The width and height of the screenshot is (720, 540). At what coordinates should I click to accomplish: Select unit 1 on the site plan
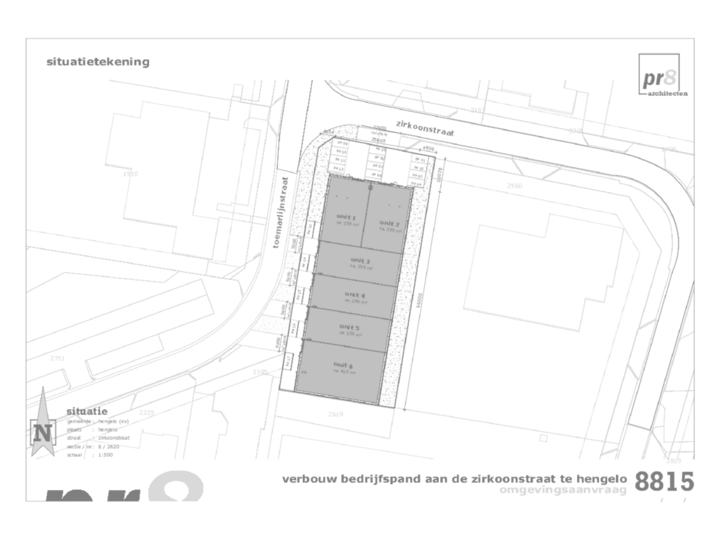click(346, 219)
